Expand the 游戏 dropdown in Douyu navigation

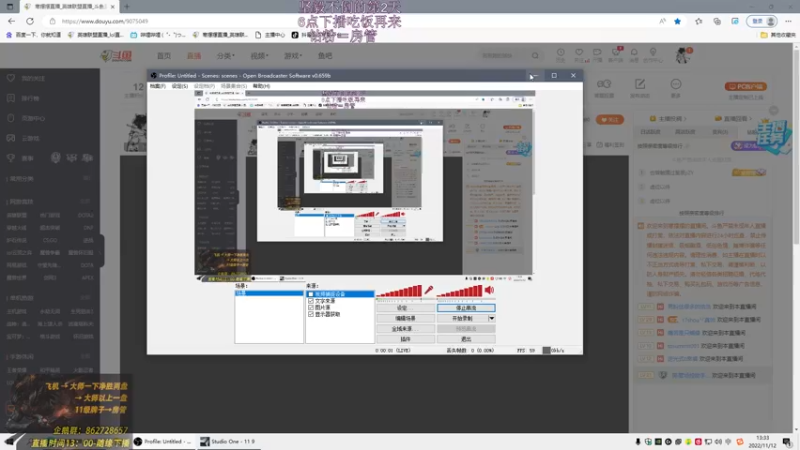[x=293, y=56]
